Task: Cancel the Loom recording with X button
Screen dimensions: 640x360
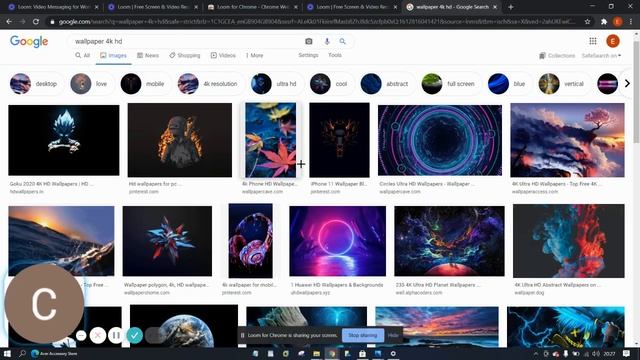Action: (x=98, y=336)
